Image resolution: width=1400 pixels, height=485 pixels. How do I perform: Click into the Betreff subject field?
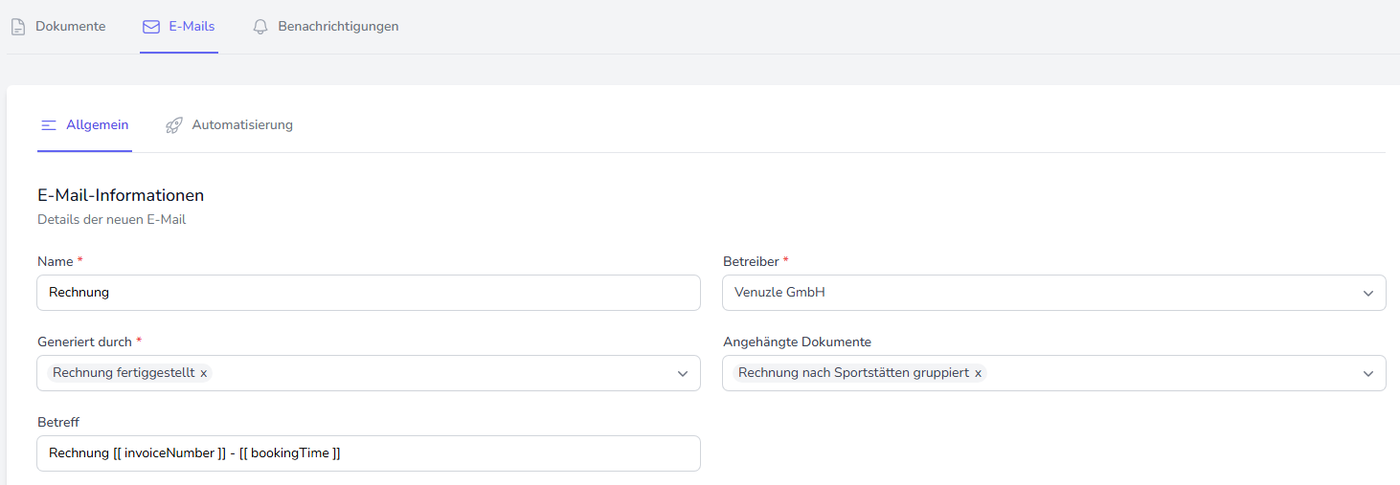point(368,453)
